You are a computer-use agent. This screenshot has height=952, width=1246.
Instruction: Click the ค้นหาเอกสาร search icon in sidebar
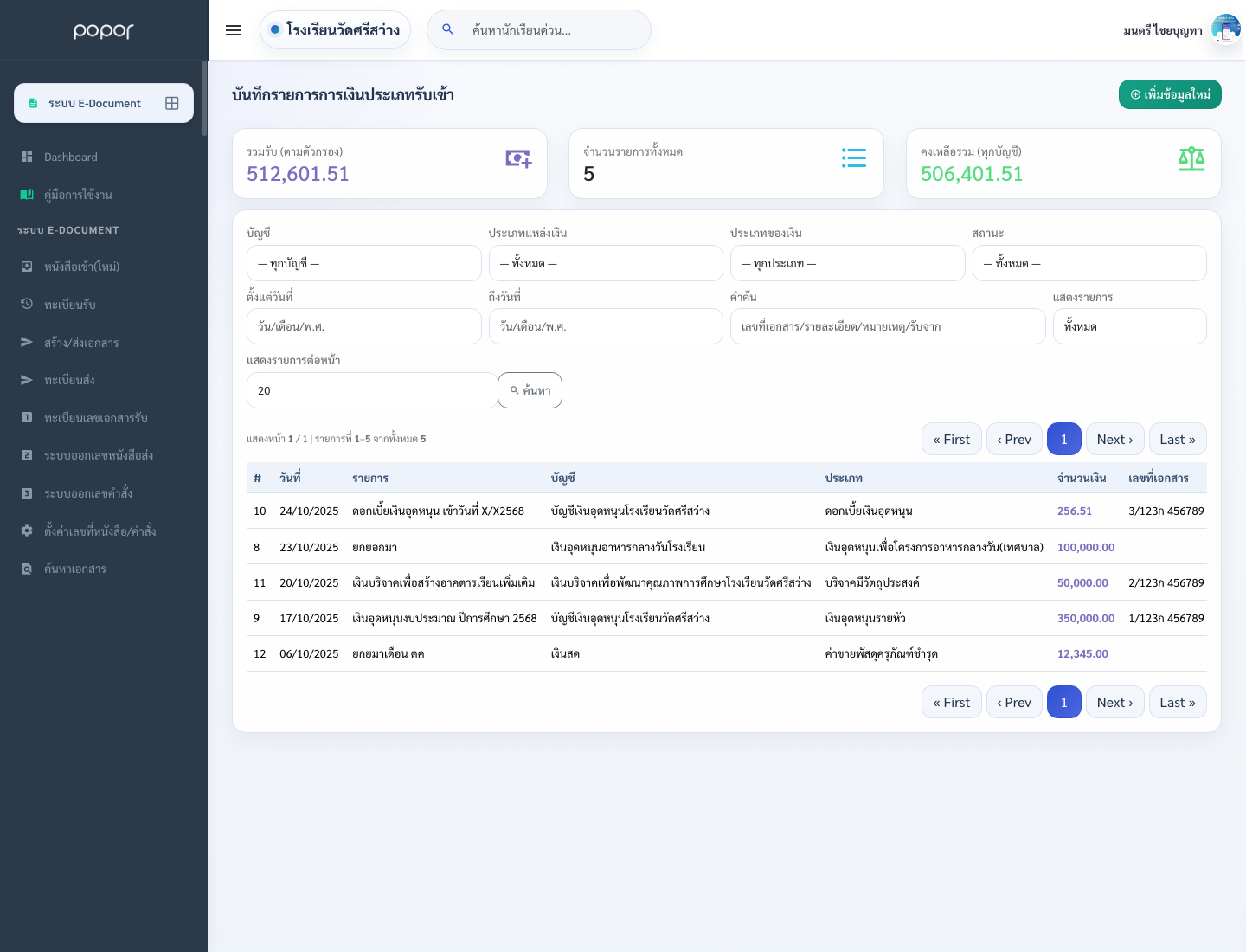coord(27,569)
